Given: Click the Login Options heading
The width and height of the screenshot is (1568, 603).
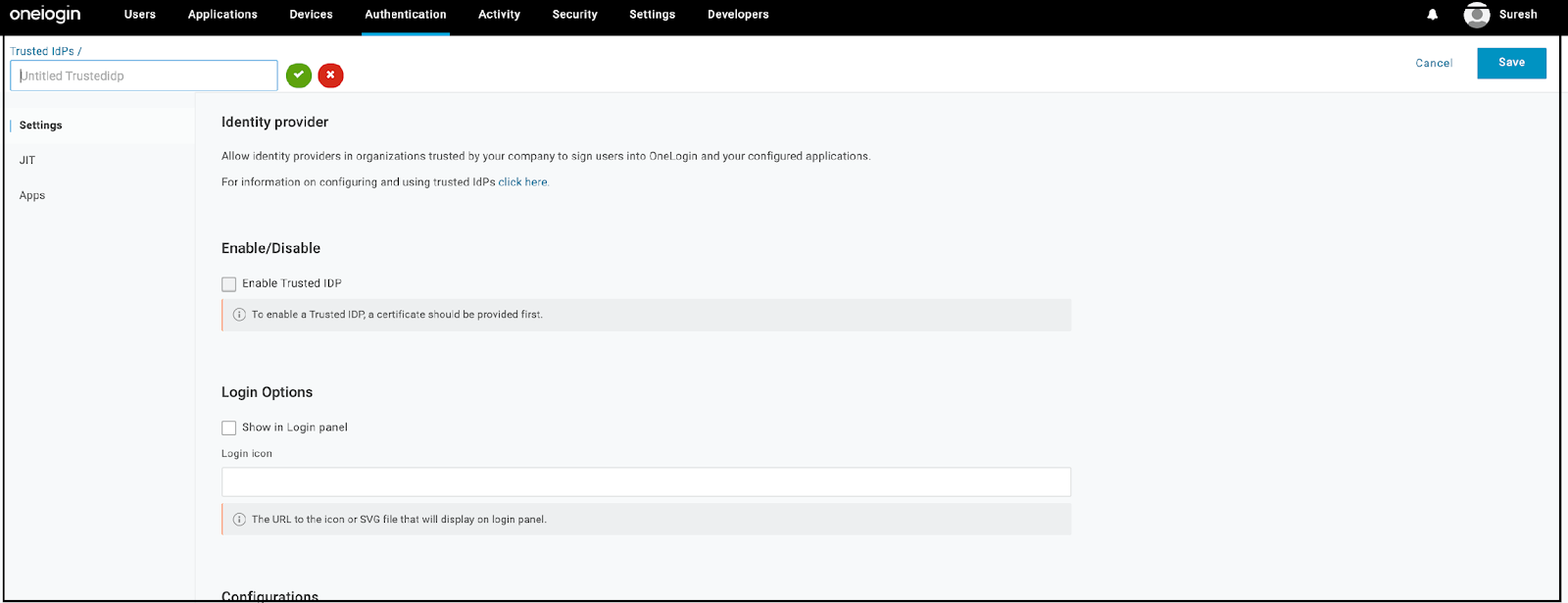Looking at the screenshot, I should pos(267,392).
